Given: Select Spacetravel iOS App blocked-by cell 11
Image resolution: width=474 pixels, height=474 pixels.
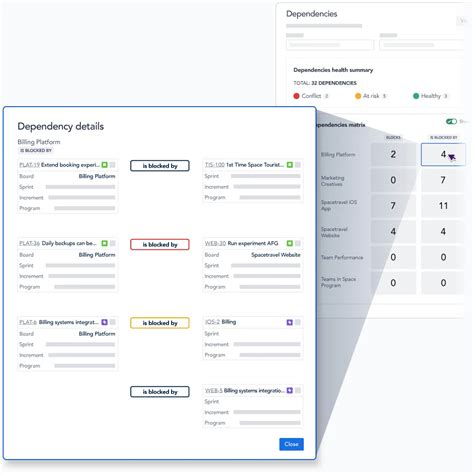Looking at the screenshot, I should click(443, 206).
